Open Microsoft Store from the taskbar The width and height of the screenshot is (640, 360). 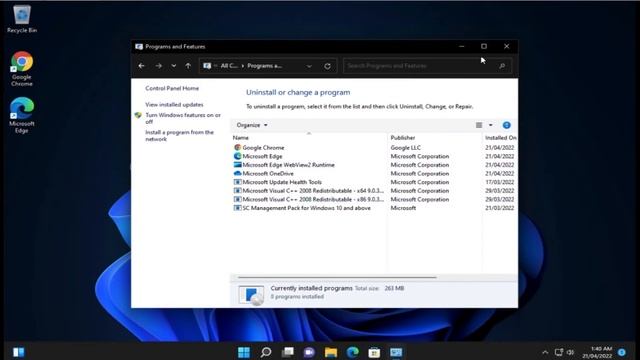374,352
